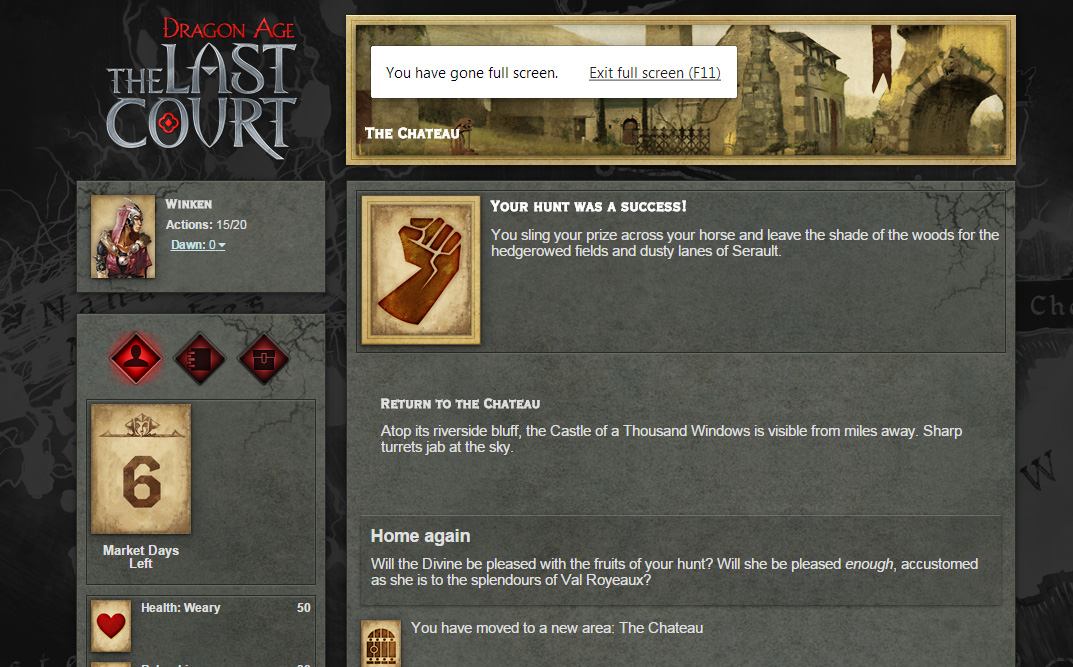Open the inventory chest diamond icon
The image size is (1073, 667).
click(263, 358)
